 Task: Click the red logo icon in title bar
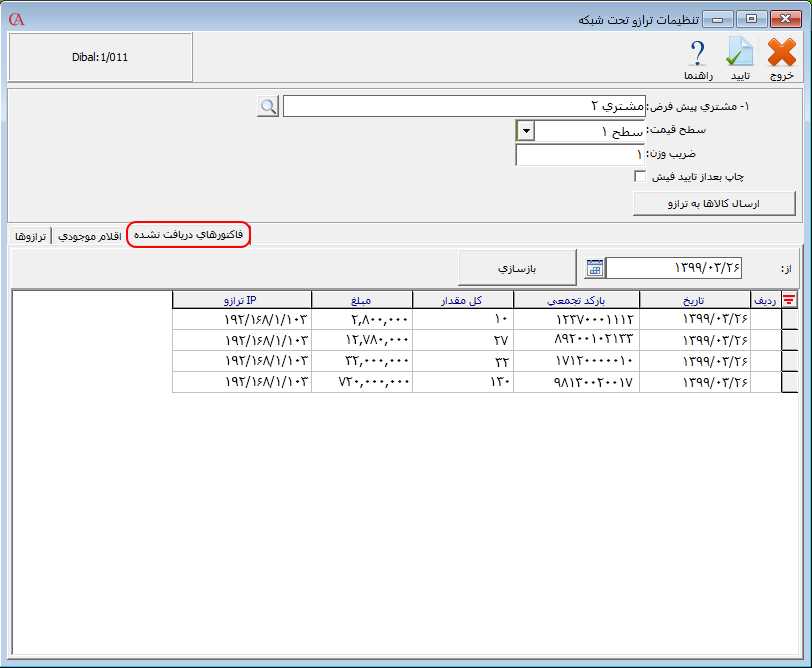[x=15, y=19]
